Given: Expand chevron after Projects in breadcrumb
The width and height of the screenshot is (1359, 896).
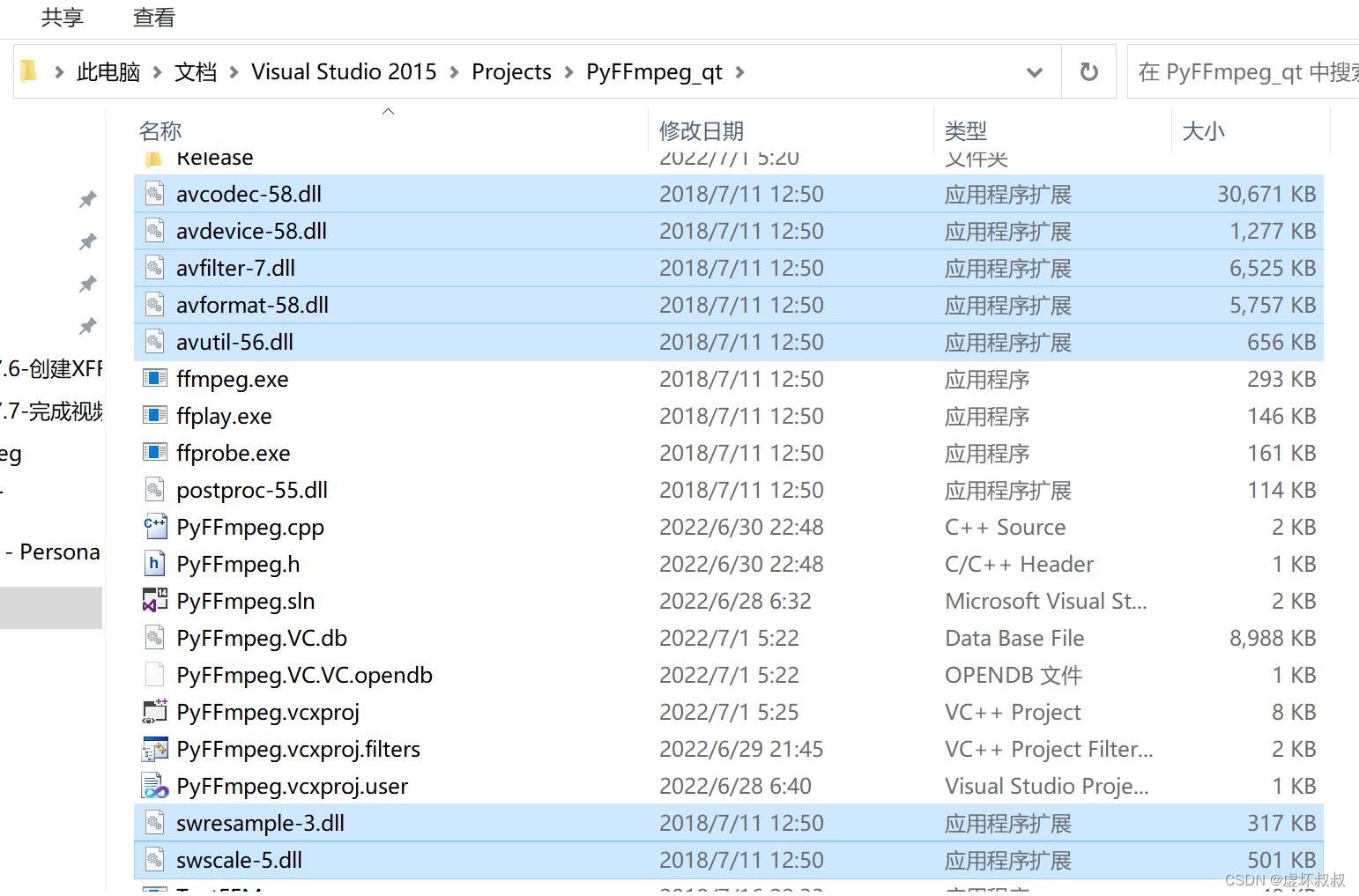Looking at the screenshot, I should 568,72.
